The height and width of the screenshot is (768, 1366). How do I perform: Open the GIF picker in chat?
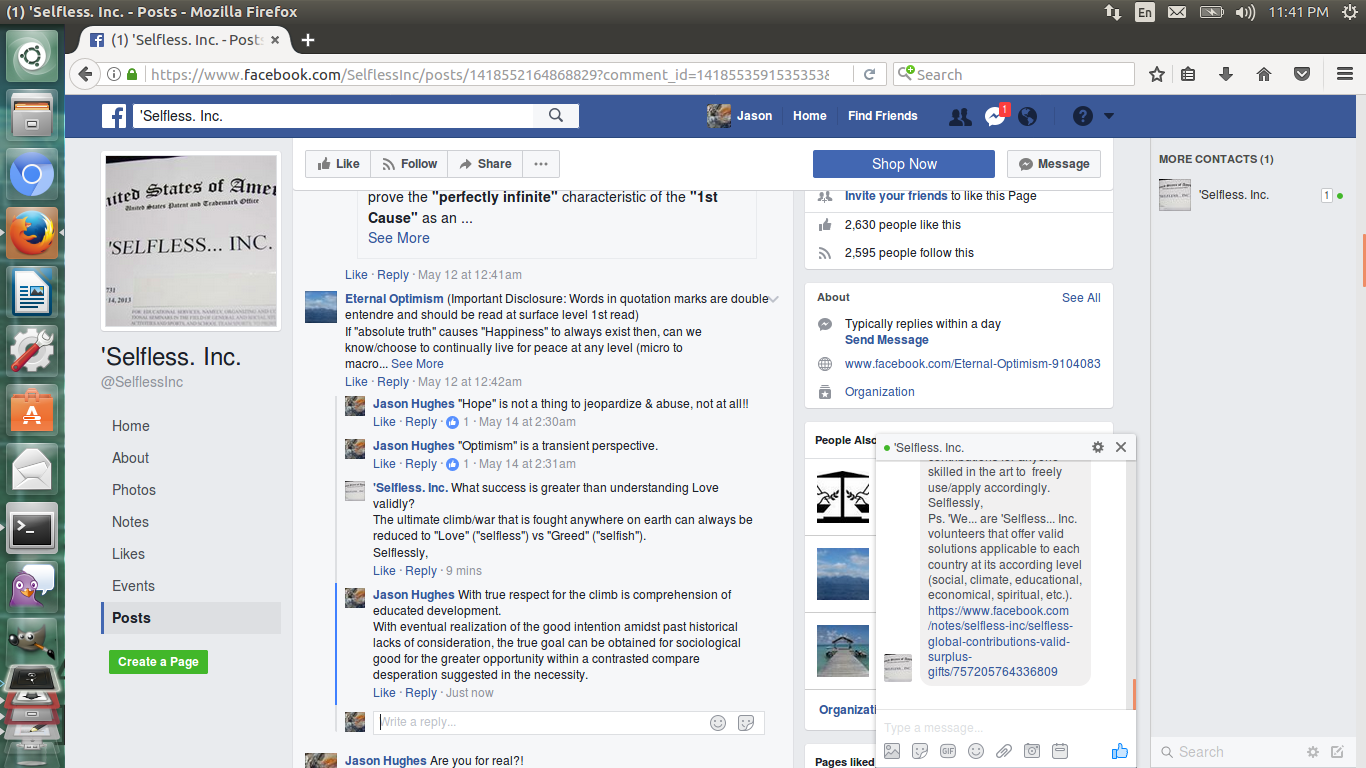click(x=948, y=751)
